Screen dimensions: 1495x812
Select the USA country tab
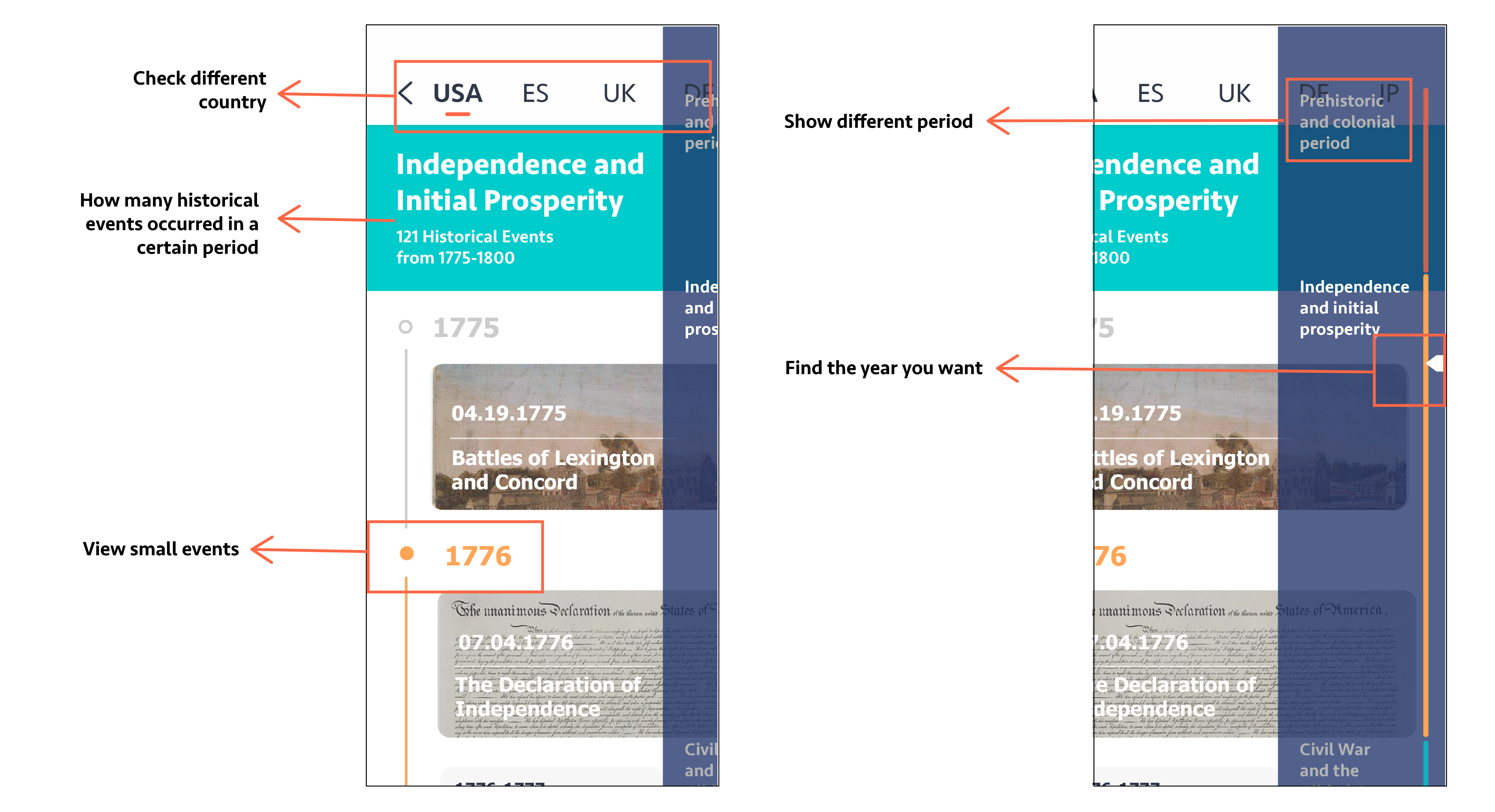click(x=457, y=93)
